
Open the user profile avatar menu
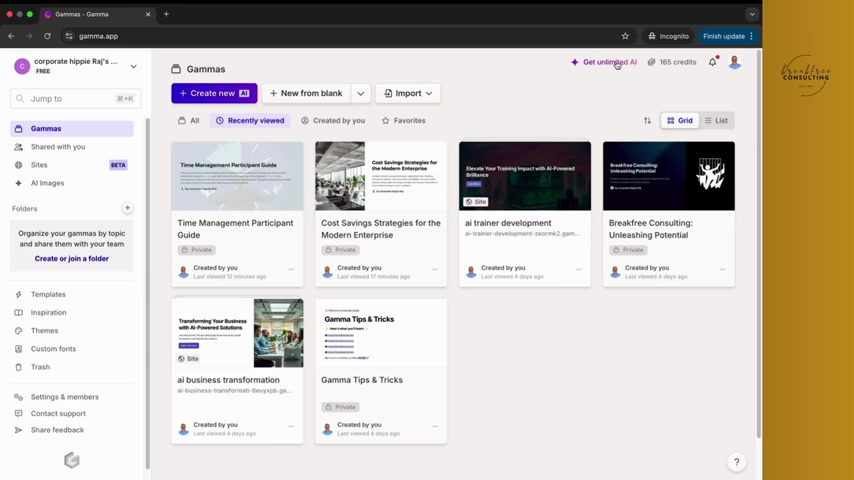(735, 62)
